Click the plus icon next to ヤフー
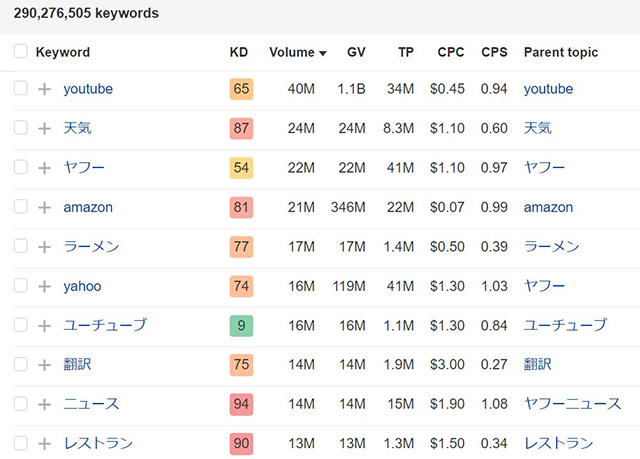 (44, 168)
